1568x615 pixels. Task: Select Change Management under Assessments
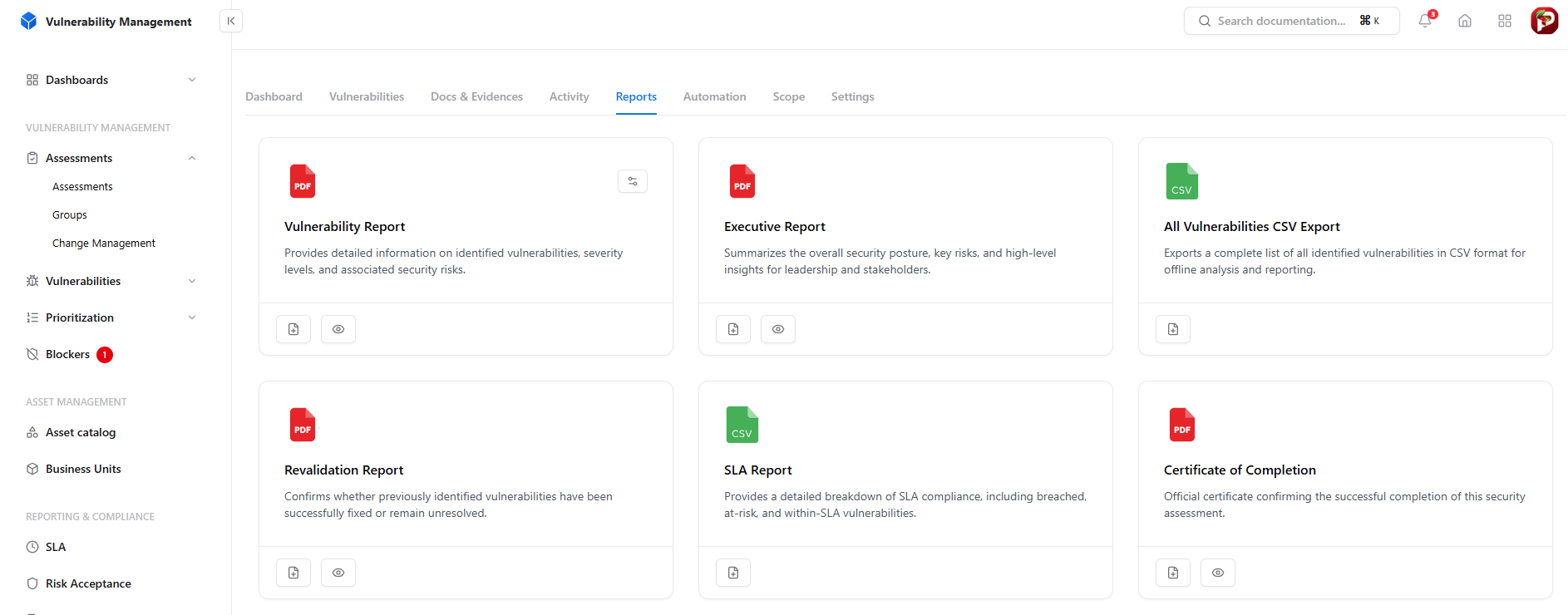[x=104, y=243]
